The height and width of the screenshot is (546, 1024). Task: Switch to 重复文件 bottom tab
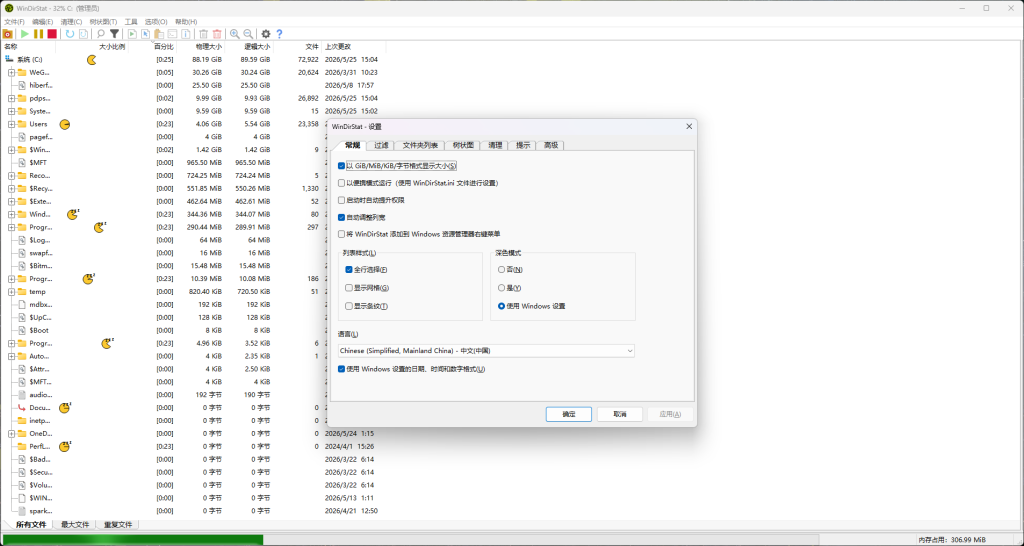118,524
